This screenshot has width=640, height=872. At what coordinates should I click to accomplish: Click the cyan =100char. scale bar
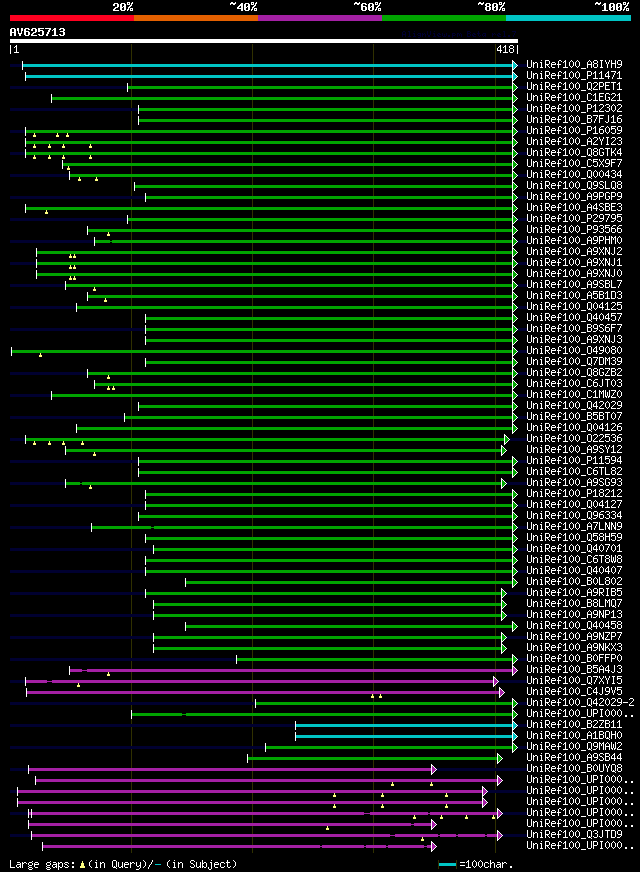click(448, 865)
